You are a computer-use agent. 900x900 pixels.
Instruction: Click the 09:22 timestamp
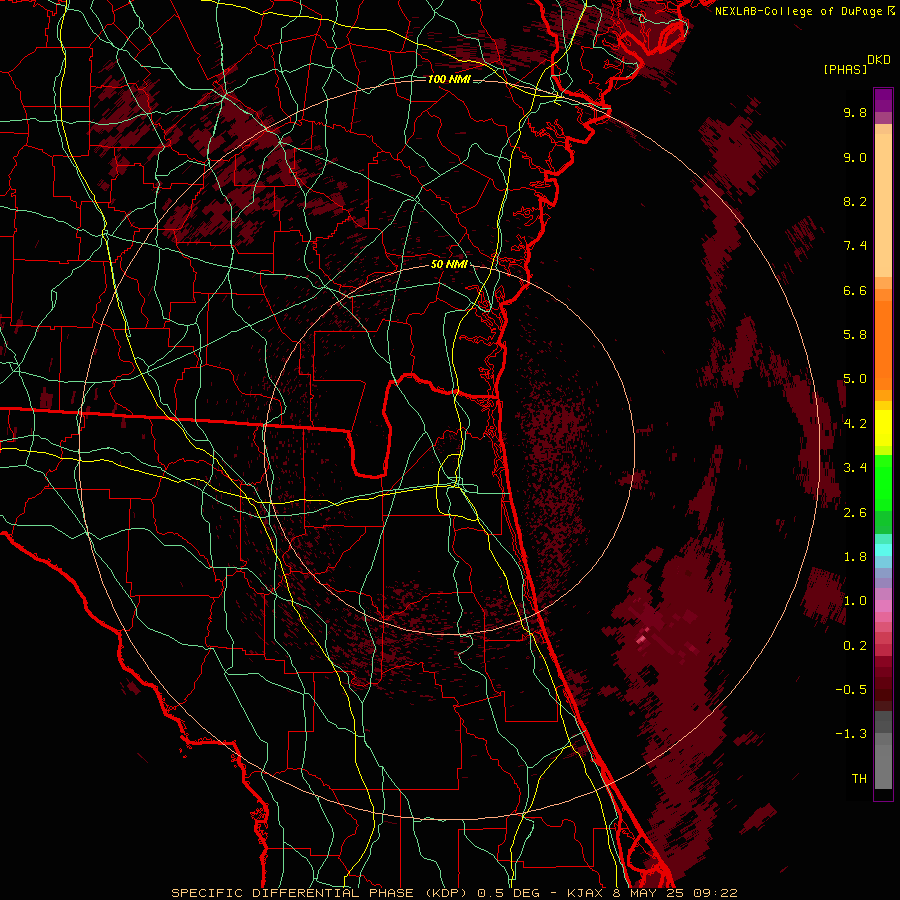715,893
